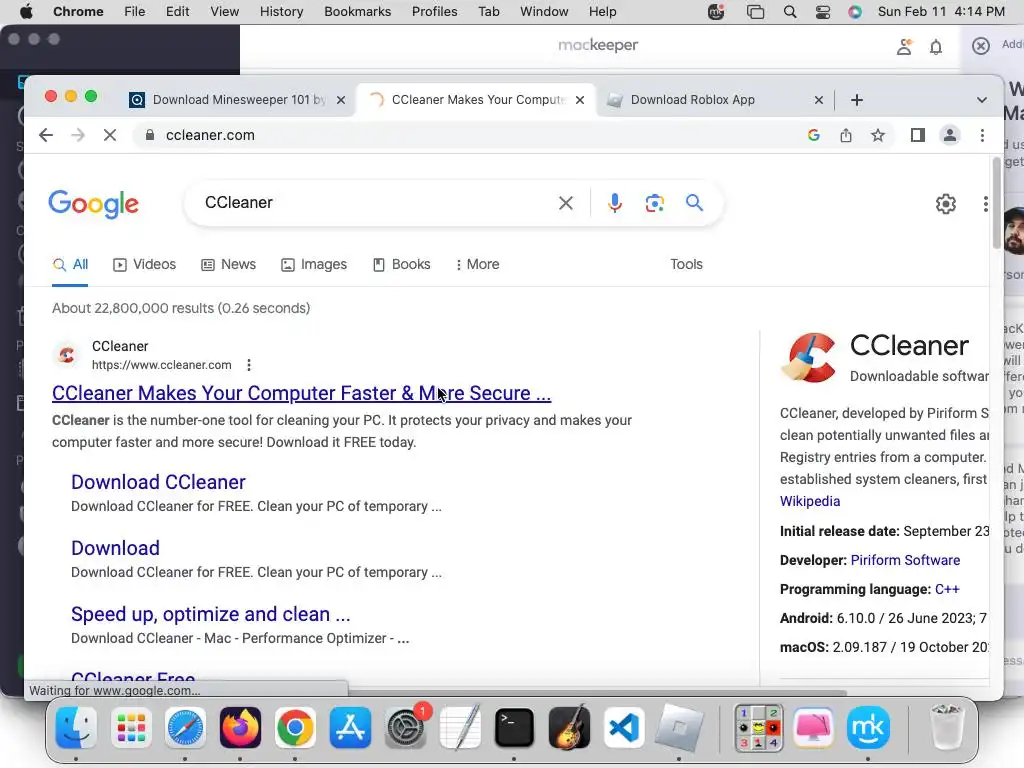The image size is (1024, 768).
Task: Open Terminal from the Dock
Action: point(514,728)
